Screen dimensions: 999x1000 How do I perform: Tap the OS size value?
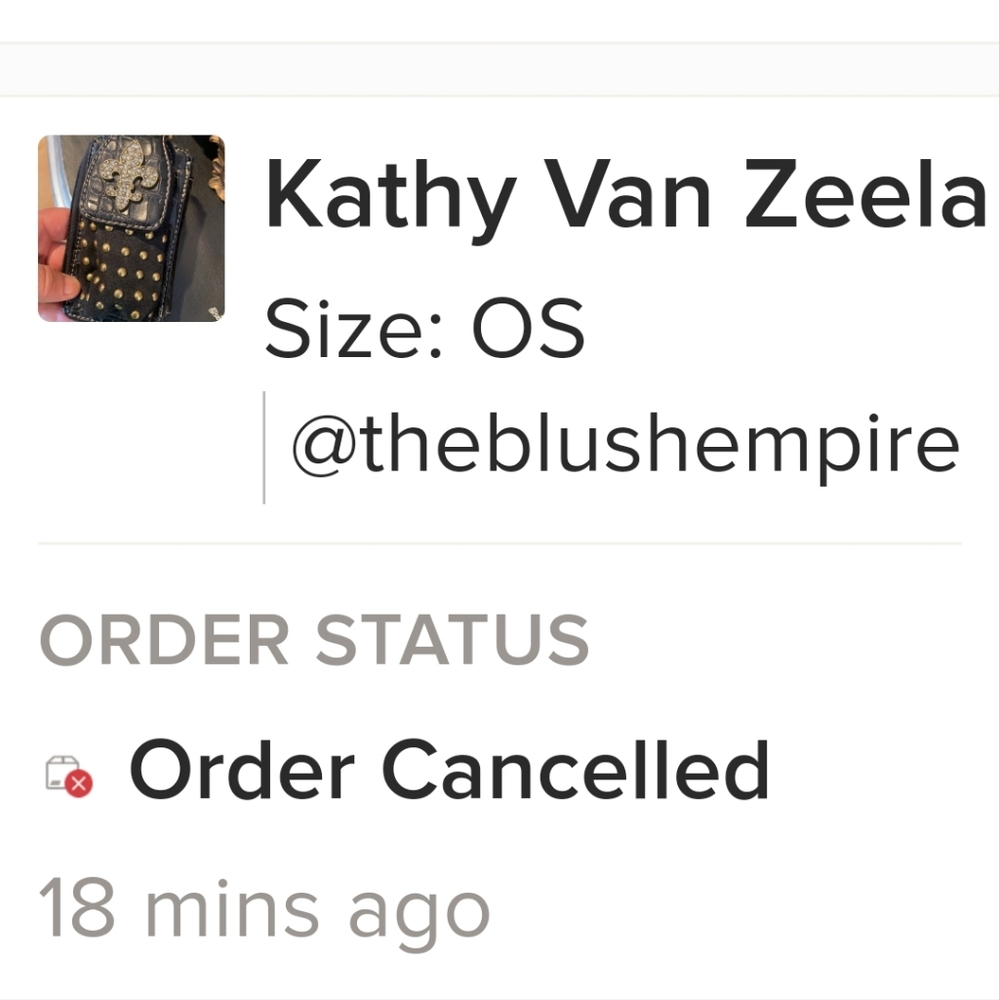[x=528, y=328]
